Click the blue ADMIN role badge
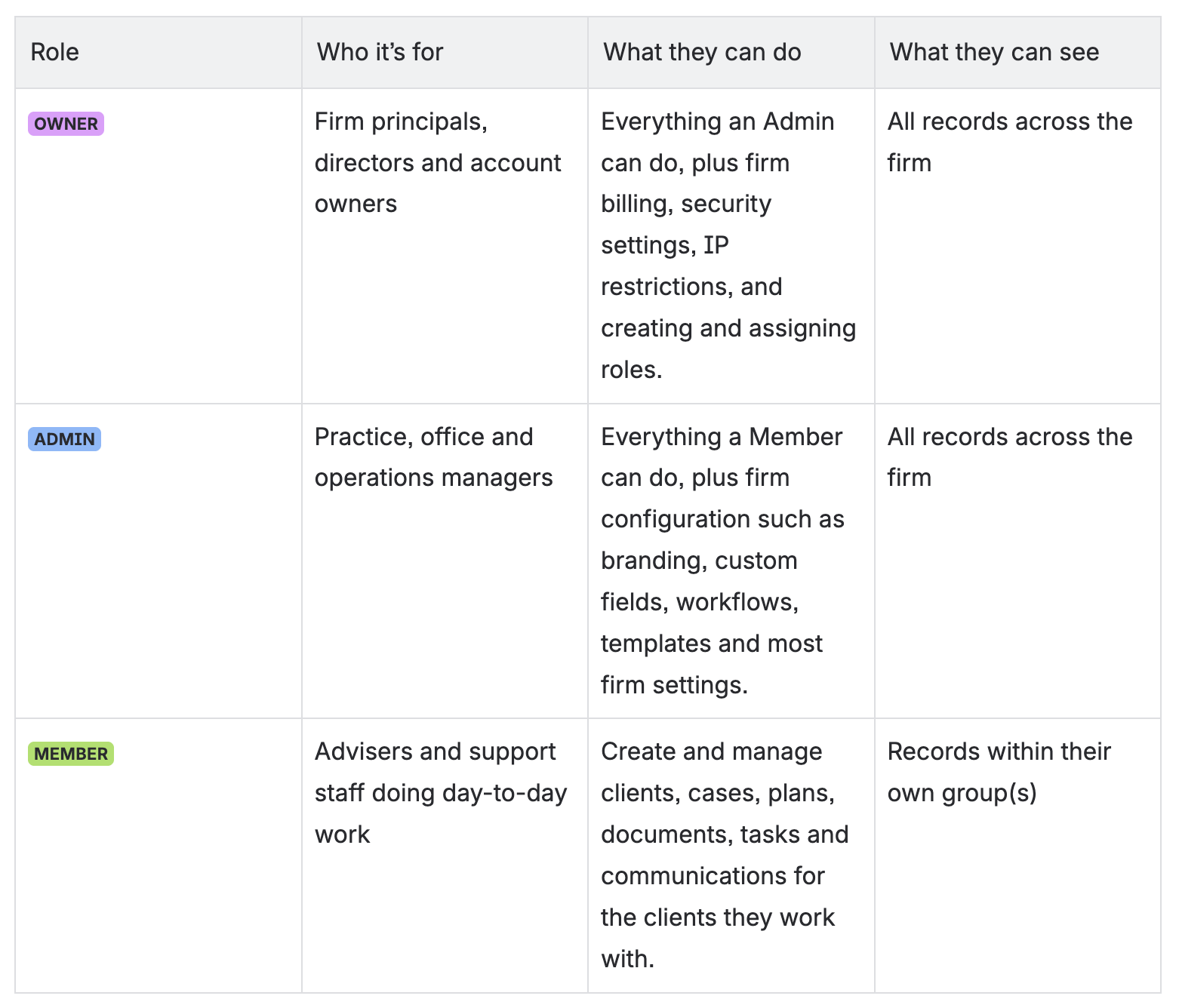 click(64, 439)
